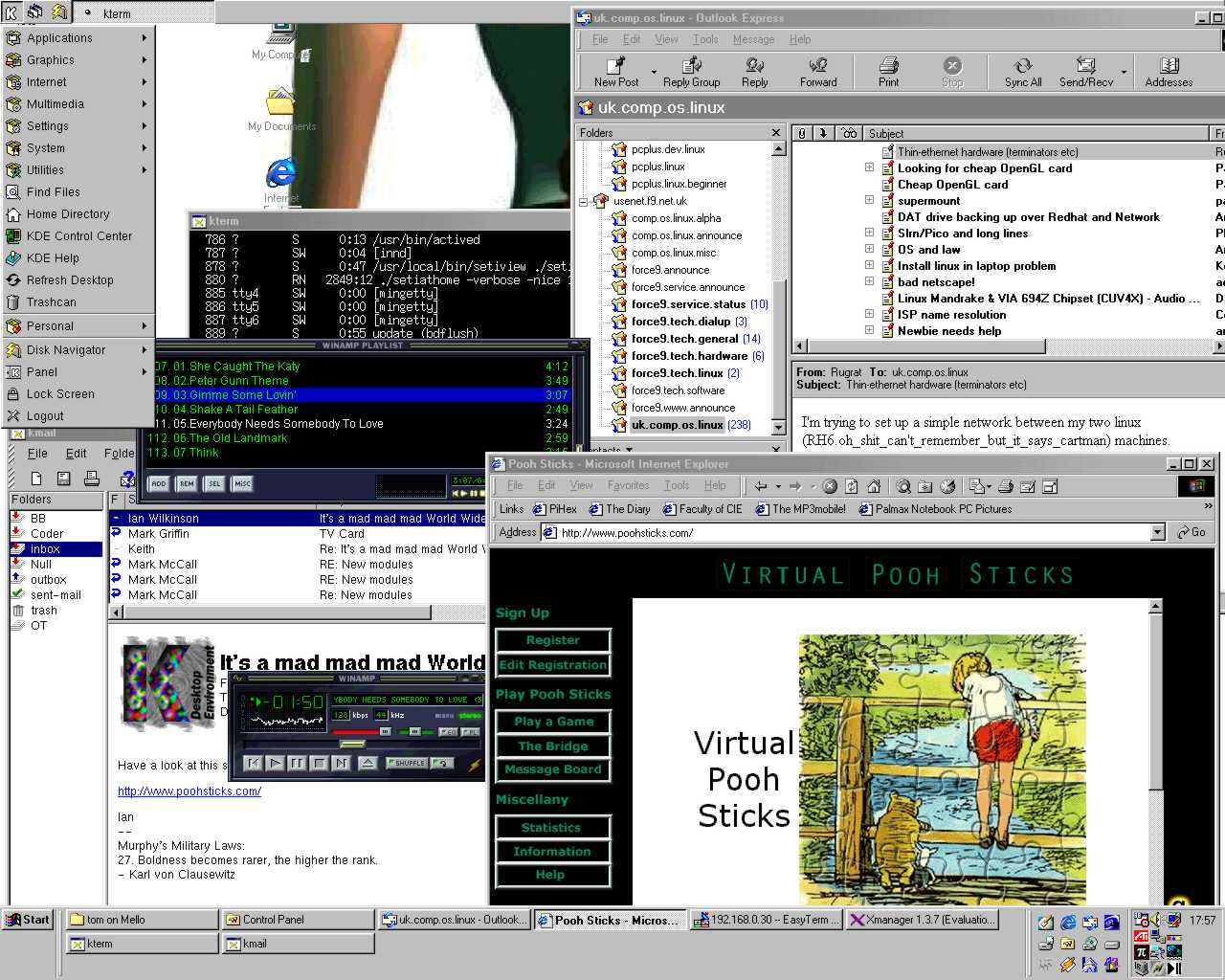This screenshot has width=1225, height=980.
Task: Click Register button on Pooh Sticks
Action: coord(553,639)
